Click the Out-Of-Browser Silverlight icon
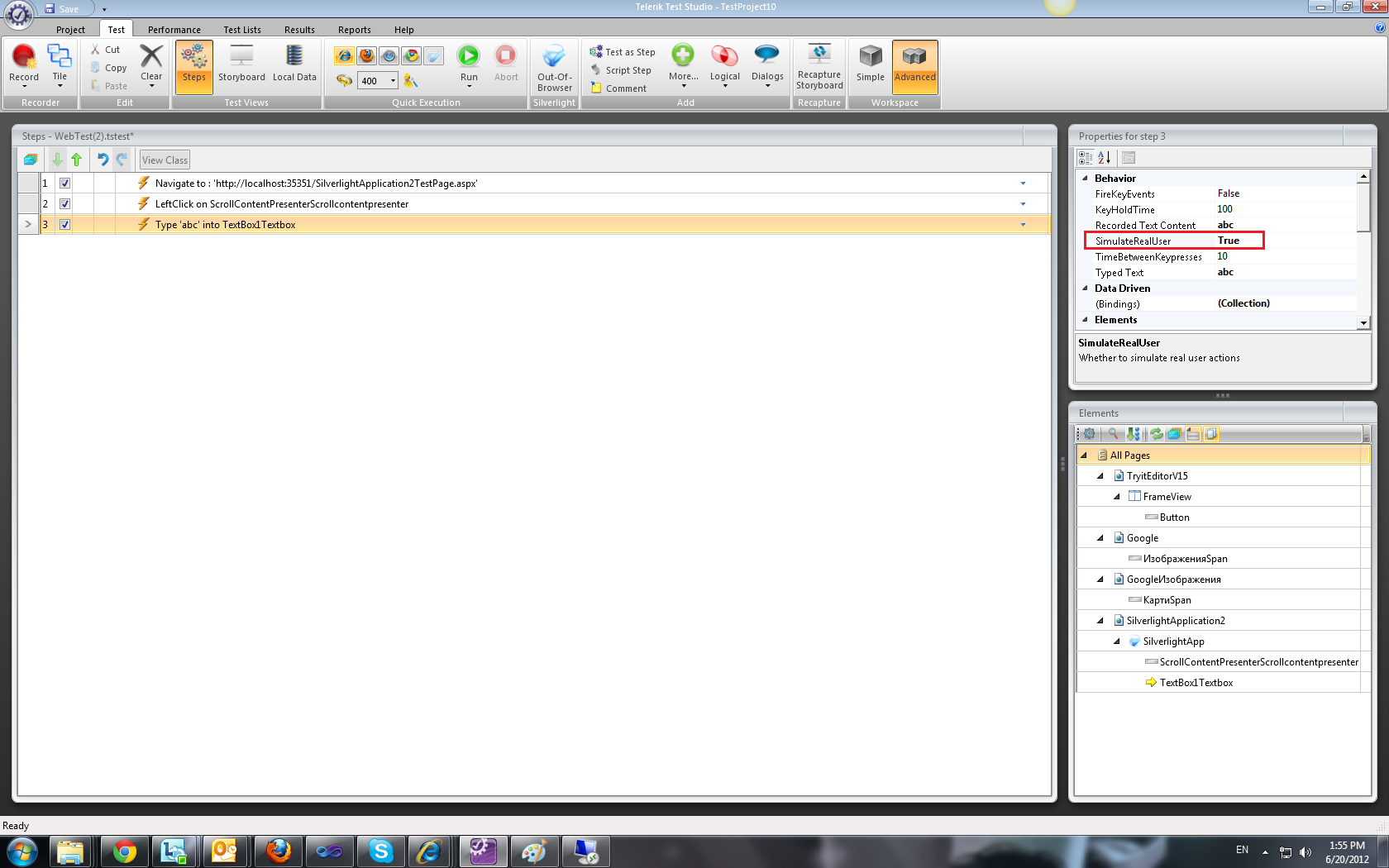Image resolution: width=1389 pixels, height=868 pixels. (x=554, y=56)
